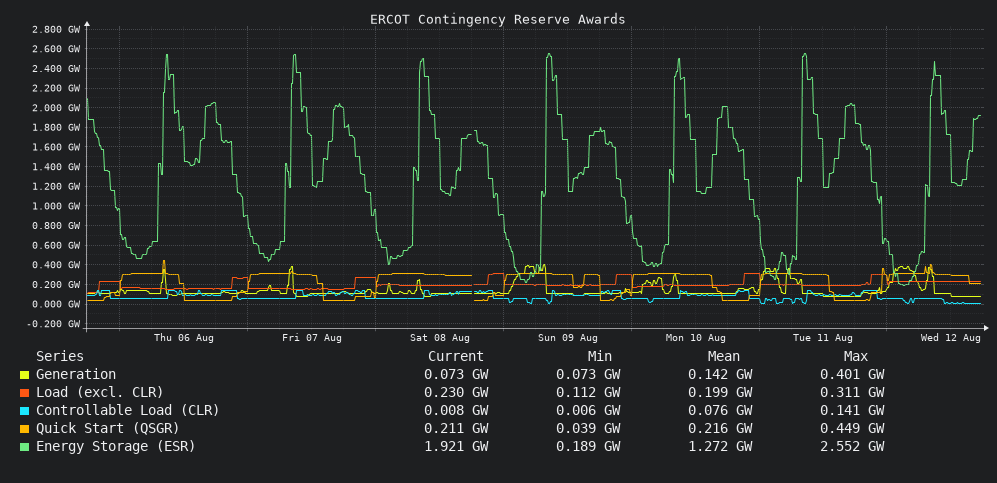997x483 pixels.
Task: Click Controllable Load max value 0.141 GW
Action: pyautogui.click(x=852, y=411)
